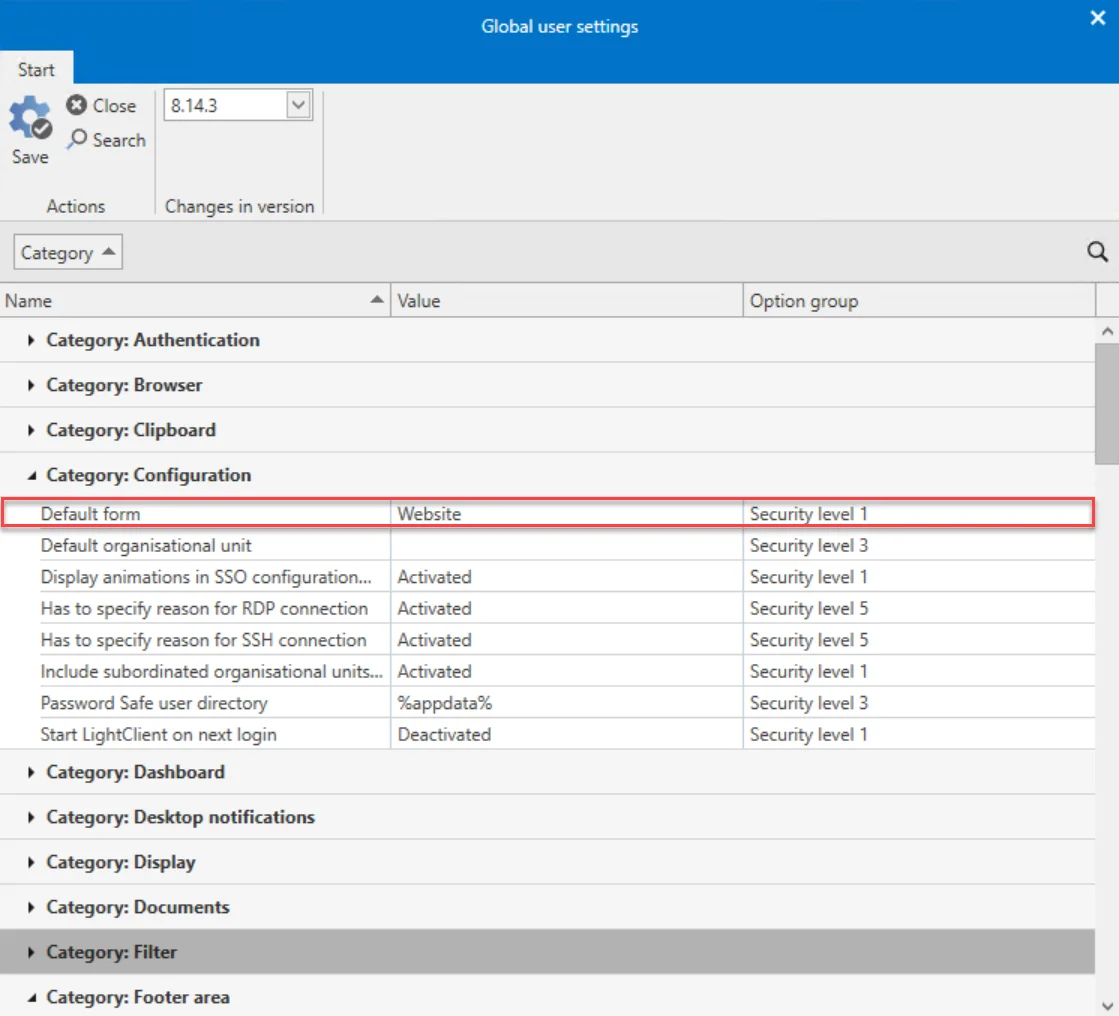Click the Close icon in Actions group
Viewport: 1119px width, 1016px height.
[76, 105]
